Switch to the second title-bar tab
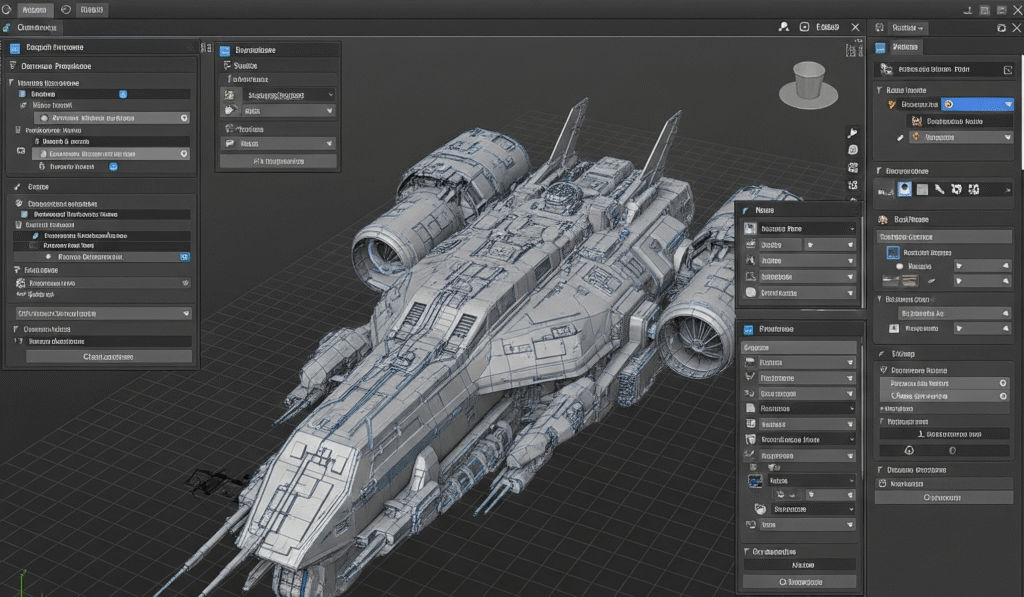 pyautogui.click(x=91, y=10)
